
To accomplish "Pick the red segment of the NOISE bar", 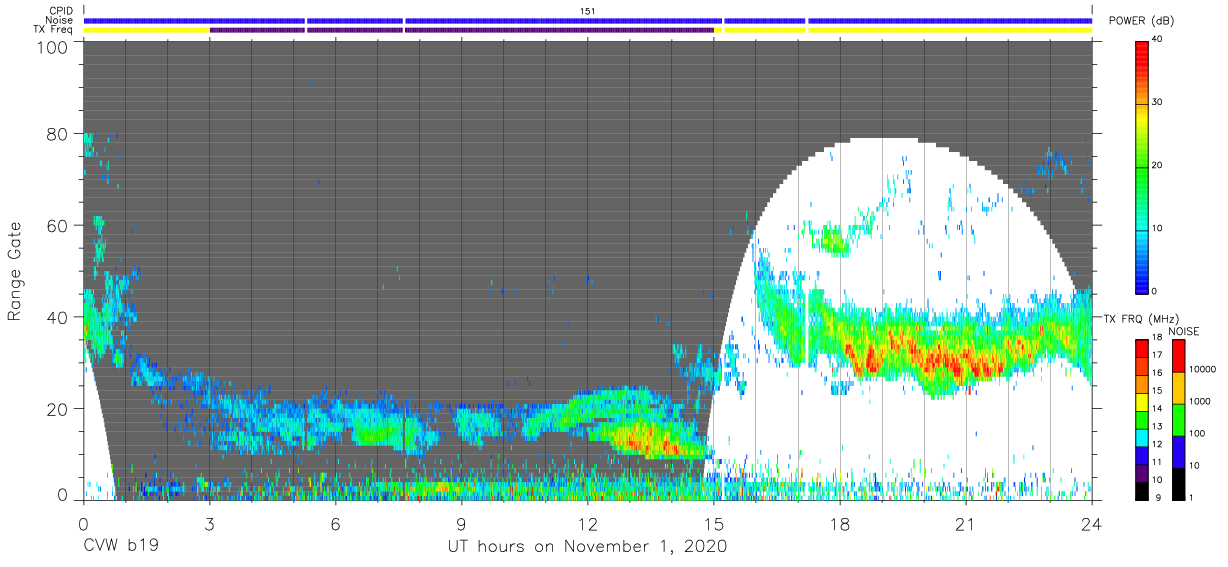I will pyautogui.click(x=1178, y=355).
